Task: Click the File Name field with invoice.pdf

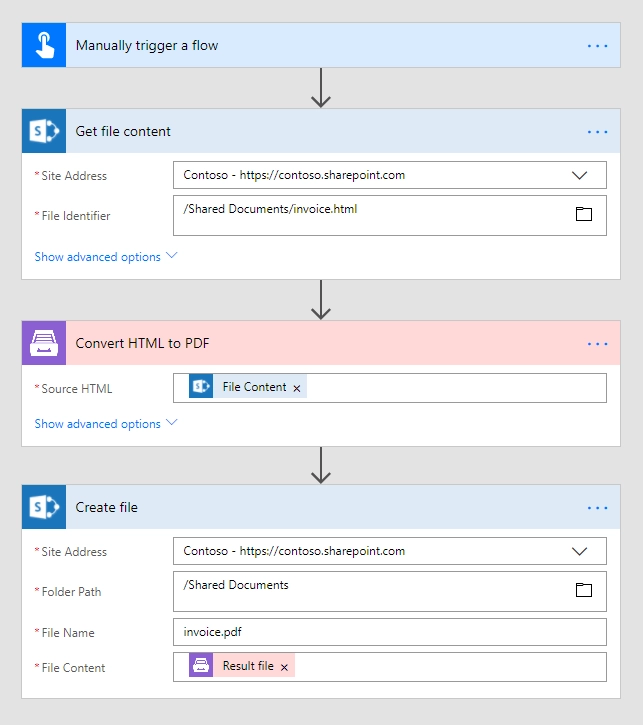Action: pyautogui.click(x=390, y=632)
